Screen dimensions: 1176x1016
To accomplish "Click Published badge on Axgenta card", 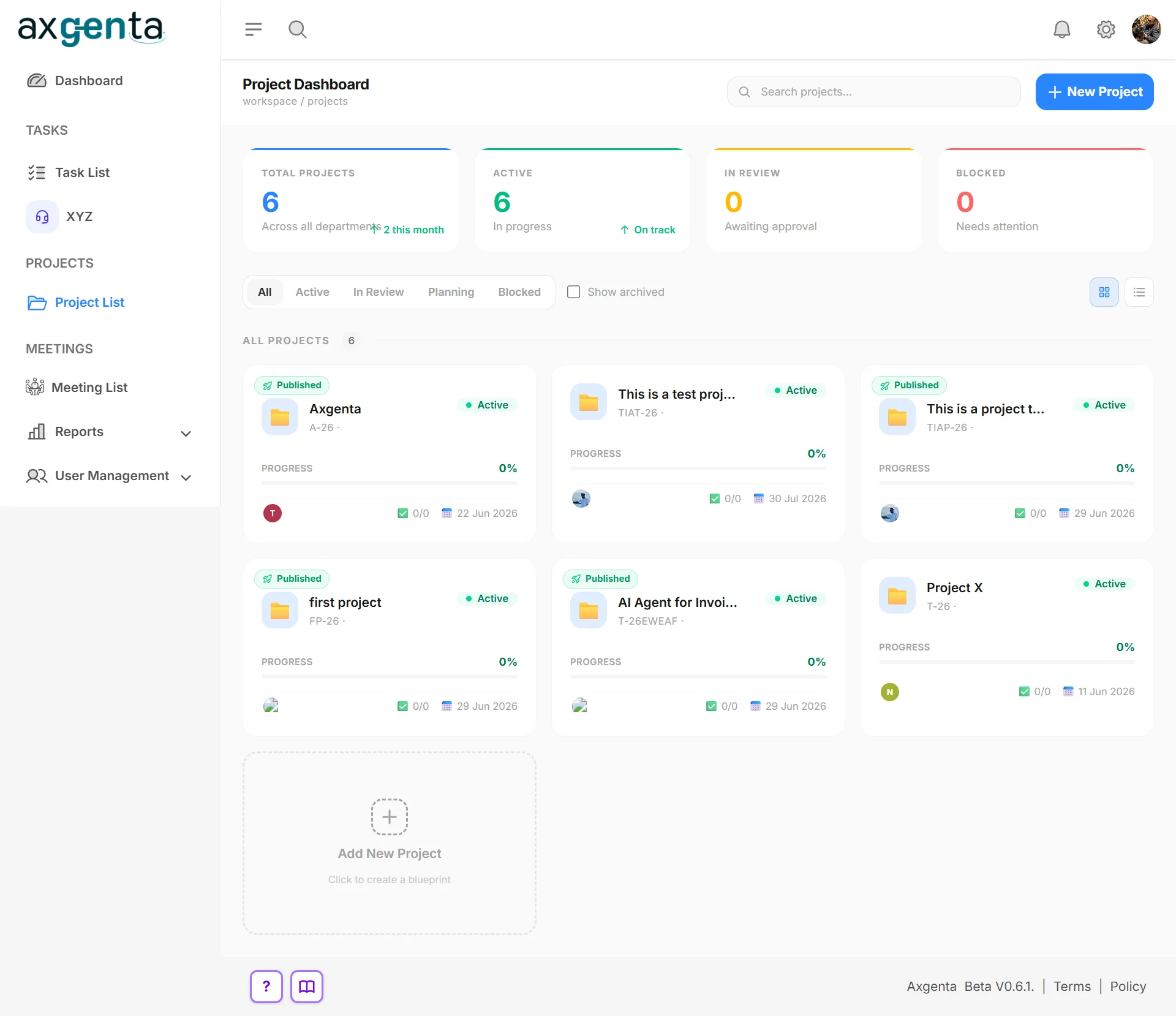I will 292,385.
